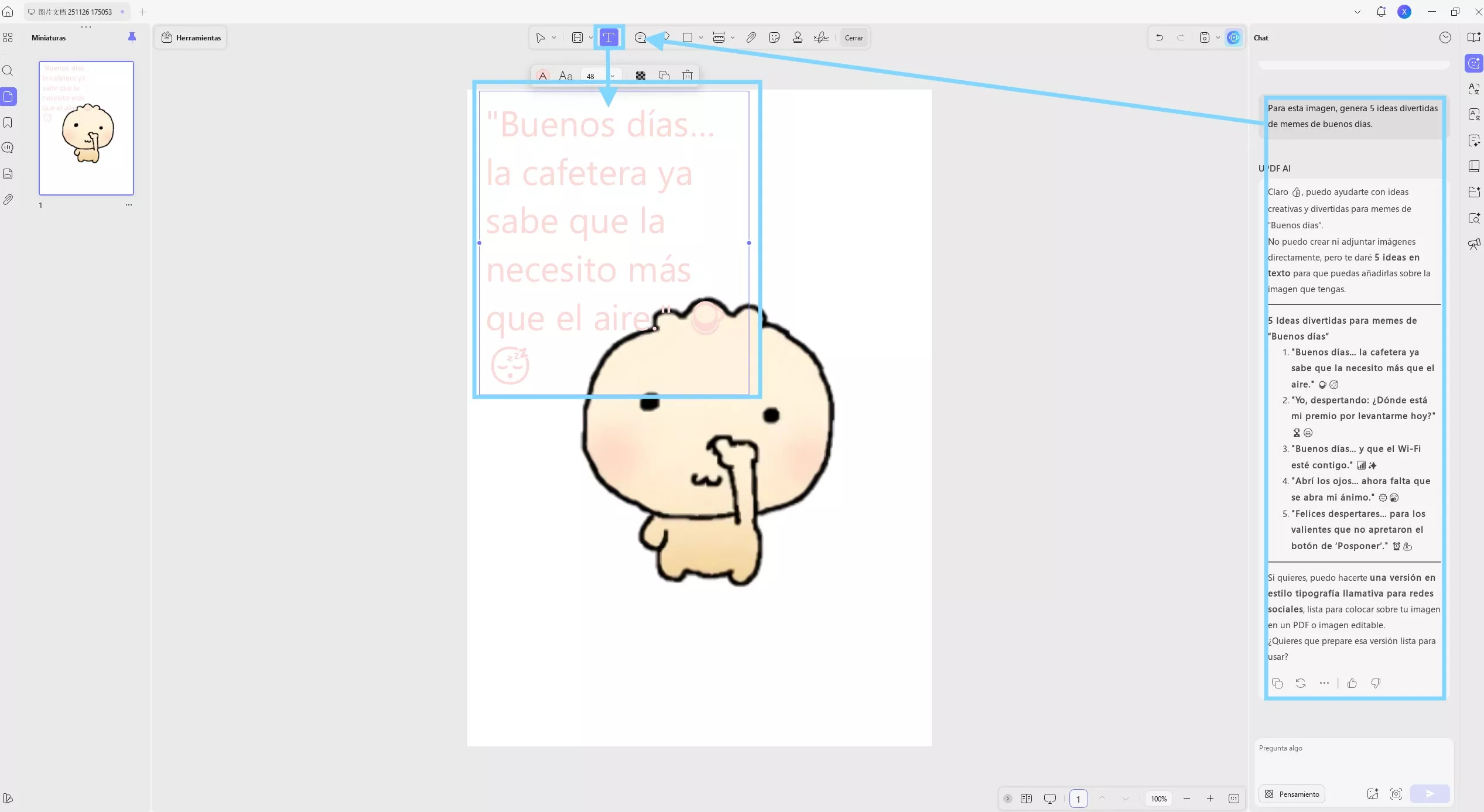Toggle the Pensamiento thinking mode

1292,794
